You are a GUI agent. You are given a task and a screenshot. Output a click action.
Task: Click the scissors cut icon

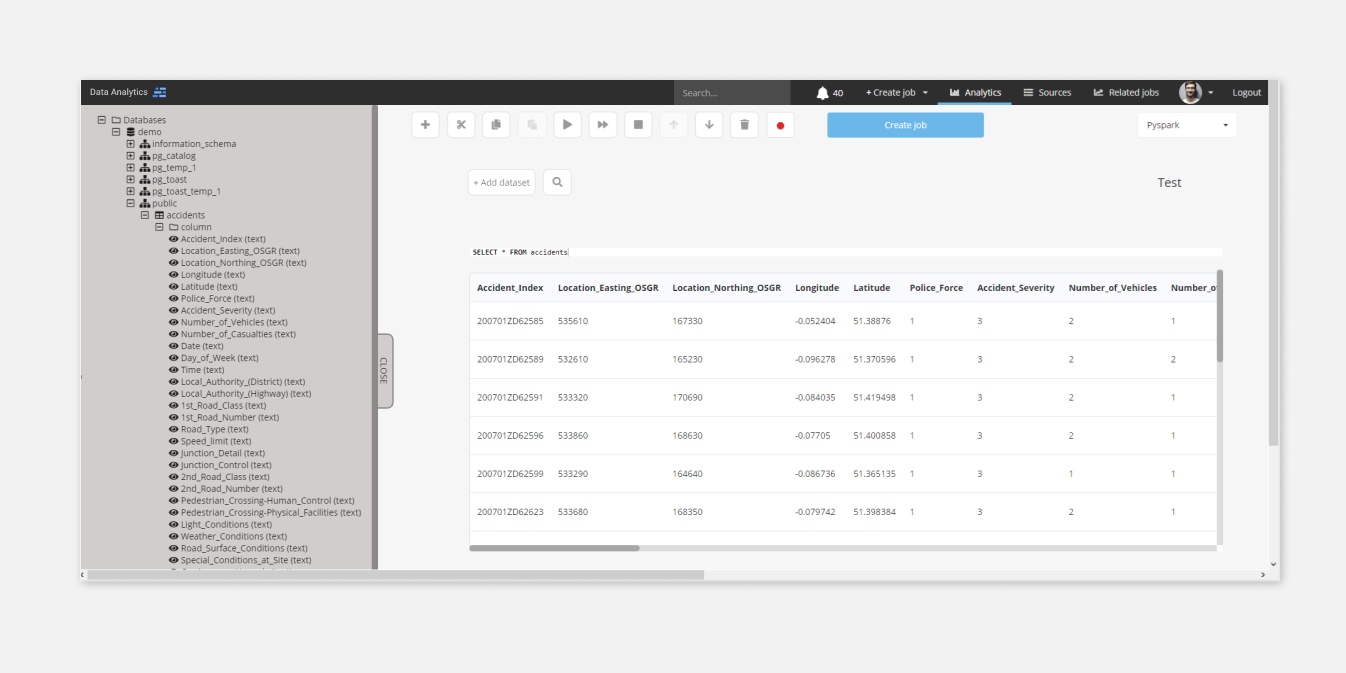pyautogui.click(x=461, y=125)
